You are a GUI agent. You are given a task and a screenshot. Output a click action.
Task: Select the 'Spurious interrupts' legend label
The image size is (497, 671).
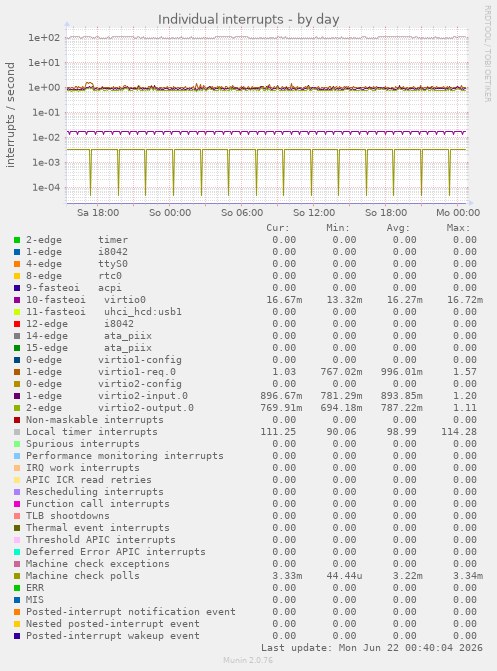[83, 444]
